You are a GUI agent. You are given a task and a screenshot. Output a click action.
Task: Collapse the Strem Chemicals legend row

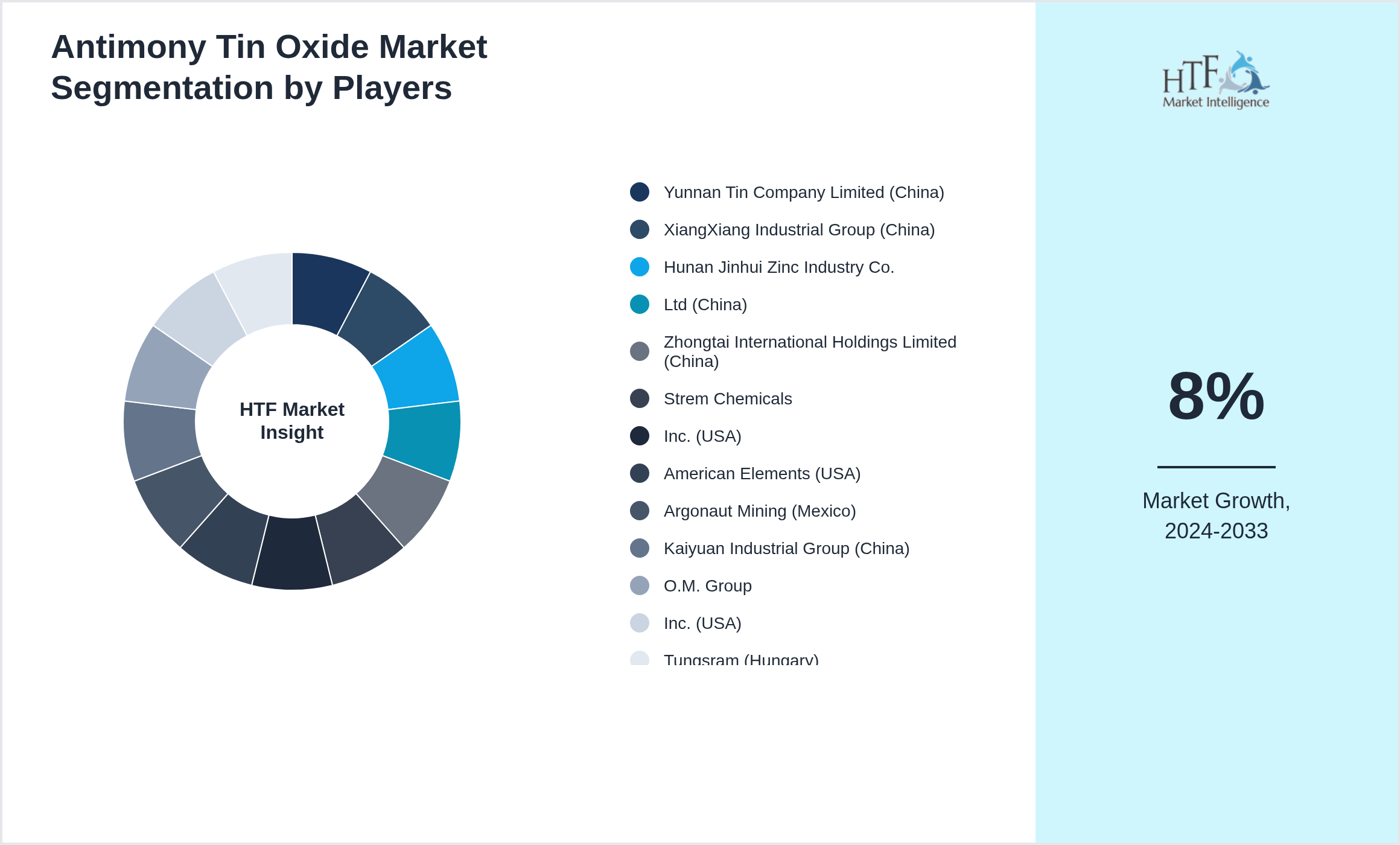coord(728,398)
